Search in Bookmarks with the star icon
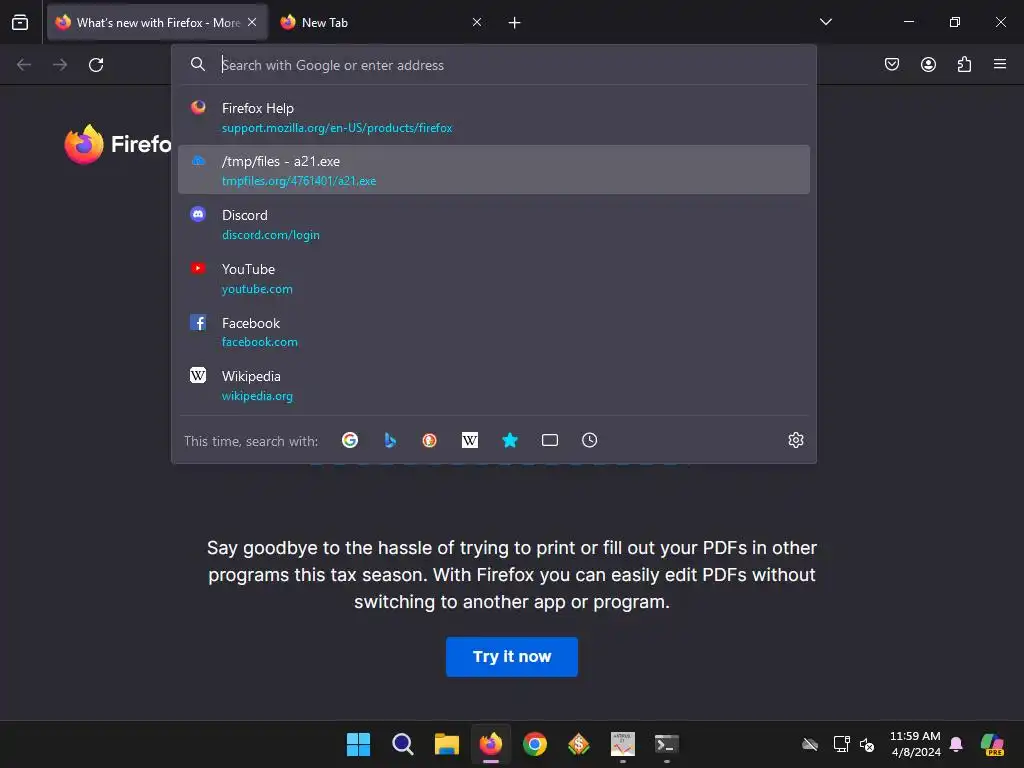1024x768 pixels. [510, 440]
